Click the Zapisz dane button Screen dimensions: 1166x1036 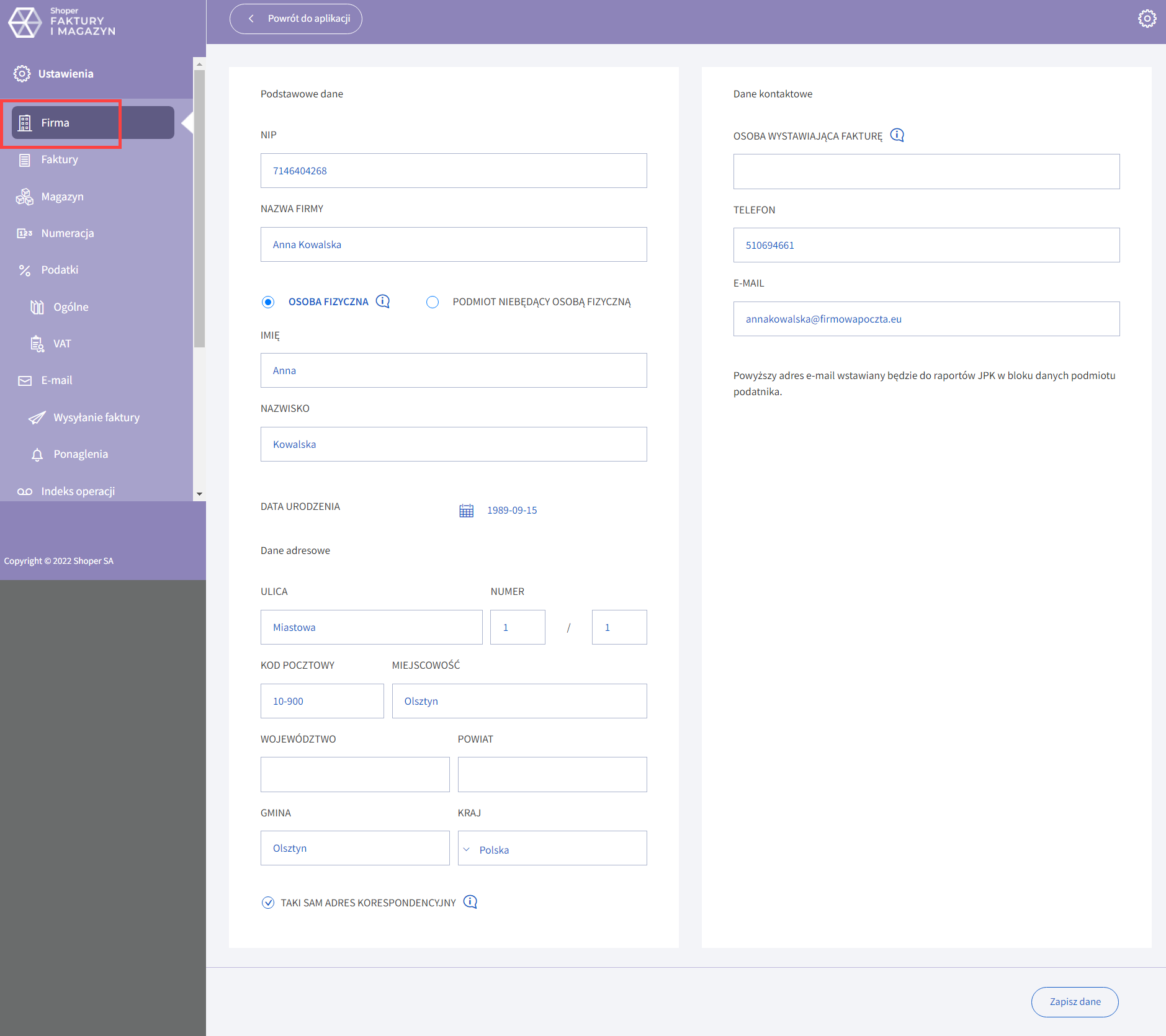click(x=1074, y=1001)
